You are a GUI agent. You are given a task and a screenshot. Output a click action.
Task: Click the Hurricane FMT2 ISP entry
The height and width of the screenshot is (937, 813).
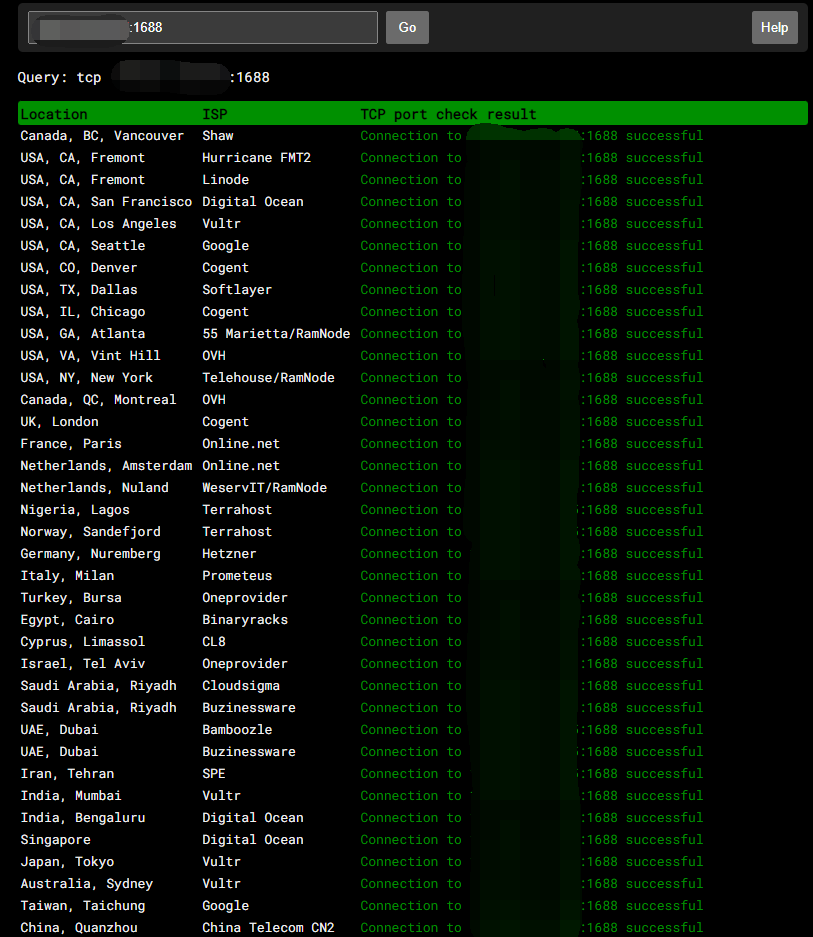[x=256, y=158]
